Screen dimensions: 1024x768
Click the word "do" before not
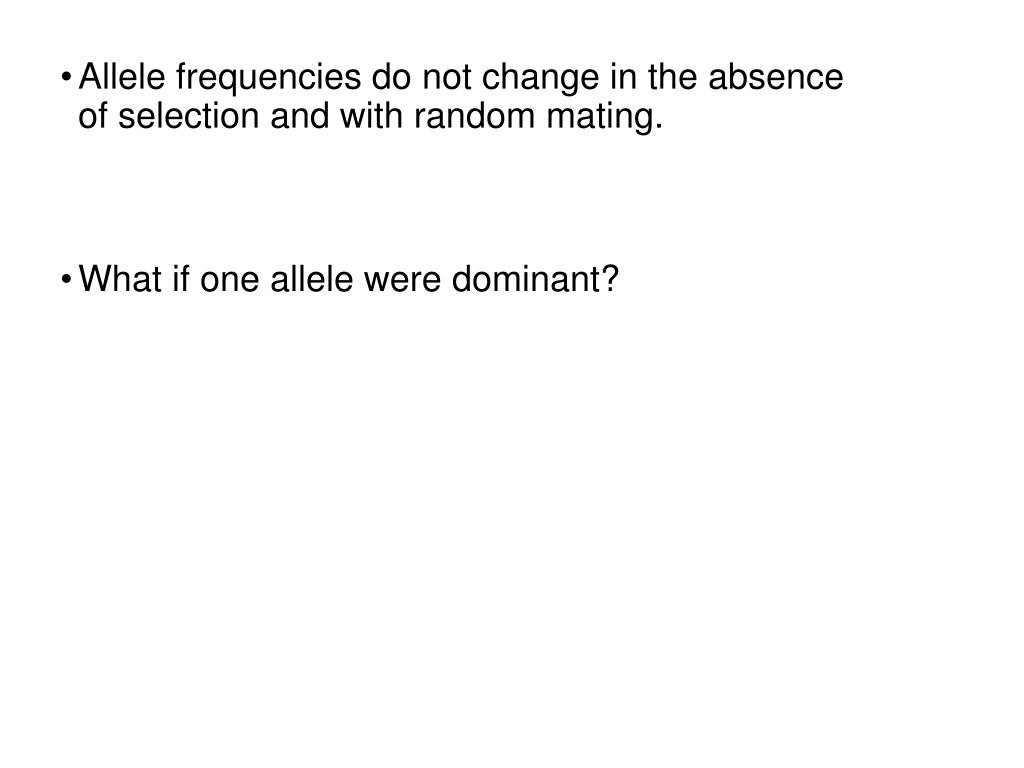coord(392,76)
